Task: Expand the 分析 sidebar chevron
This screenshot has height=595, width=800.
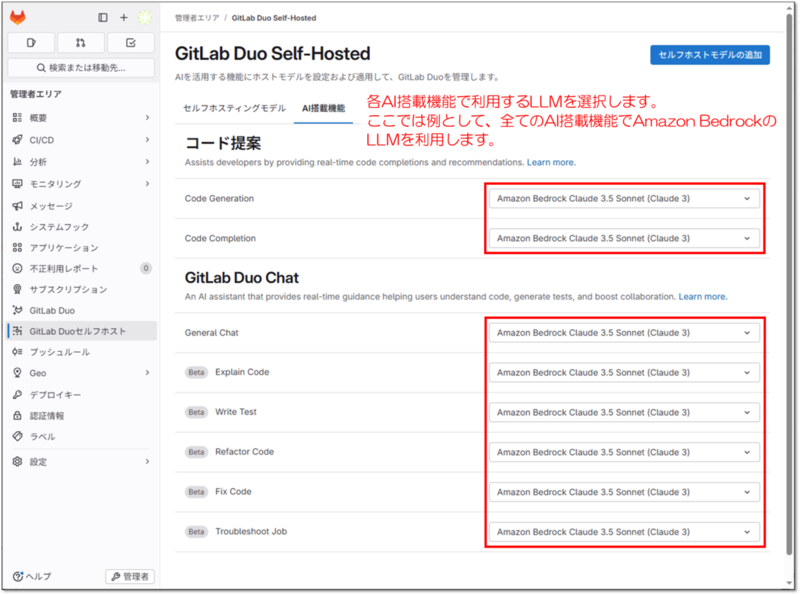Action: [147, 162]
